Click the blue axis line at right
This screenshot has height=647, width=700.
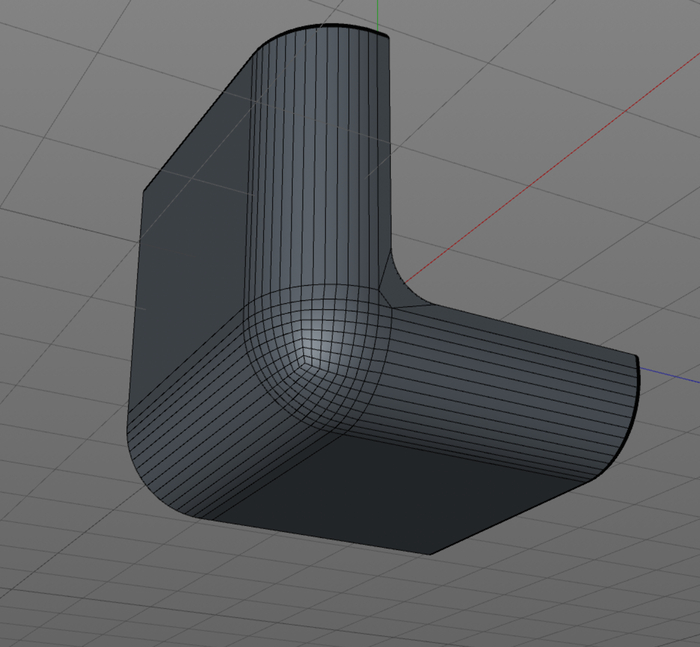pyautogui.click(x=670, y=374)
